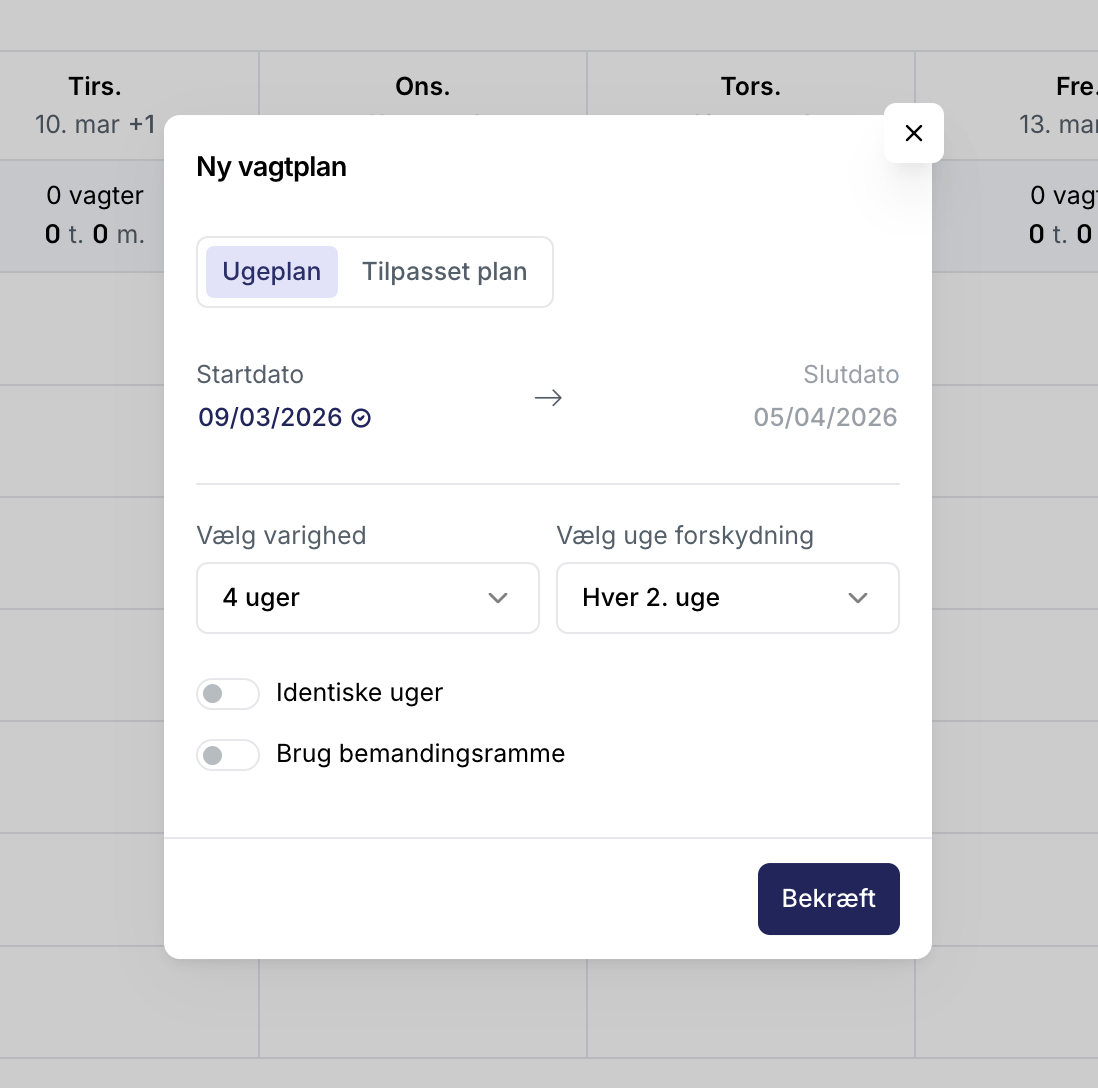Click the Brug bemandingsramme label text
1098x1088 pixels.
tap(420, 753)
